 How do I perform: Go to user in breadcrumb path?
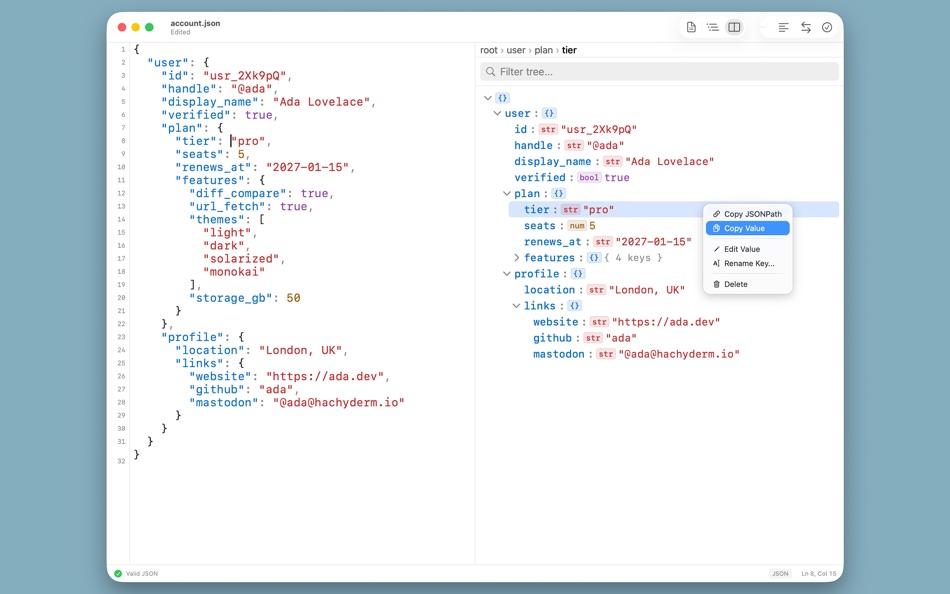(516, 50)
